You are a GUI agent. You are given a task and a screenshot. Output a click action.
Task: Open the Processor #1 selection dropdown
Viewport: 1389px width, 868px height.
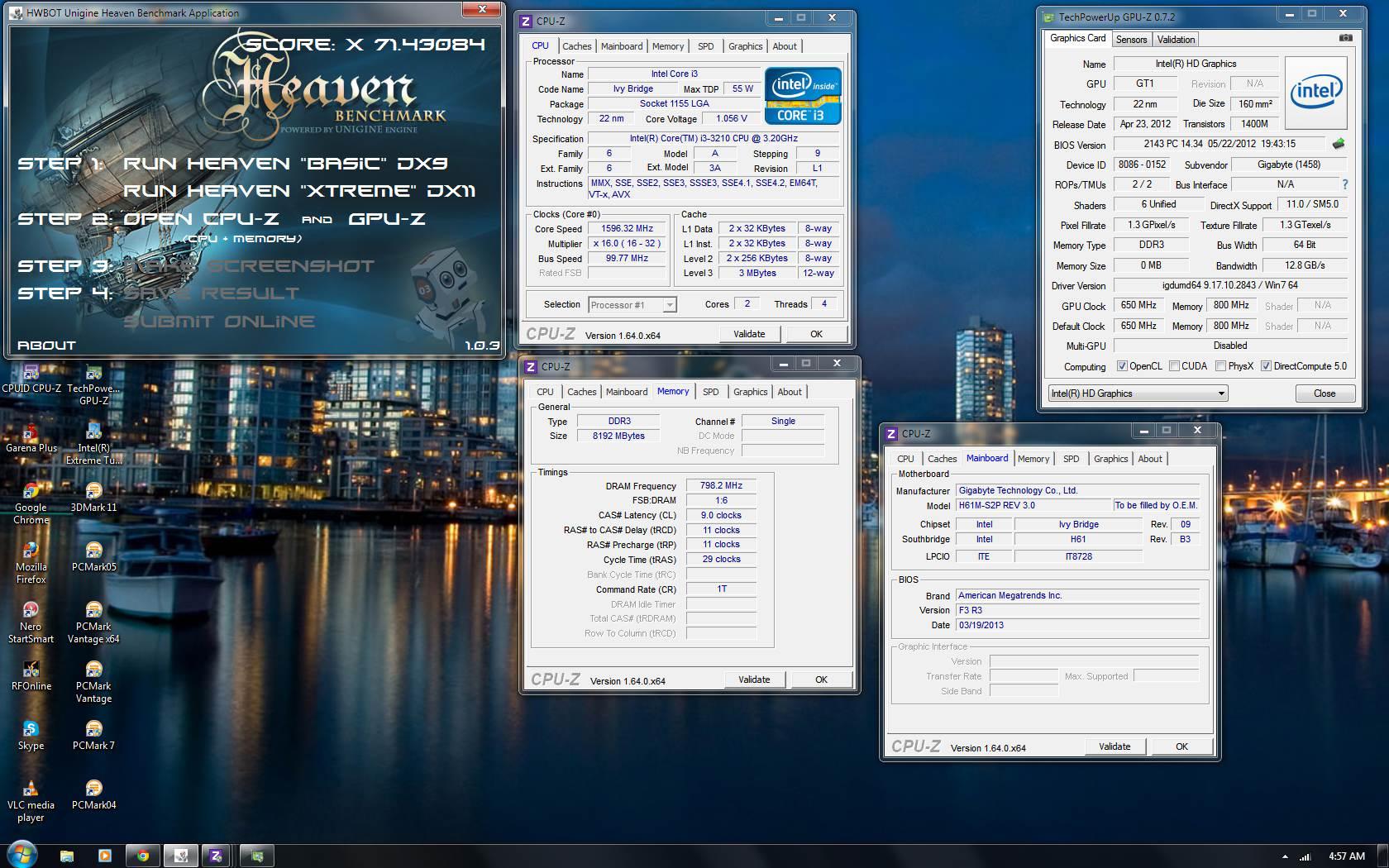(632, 305)
